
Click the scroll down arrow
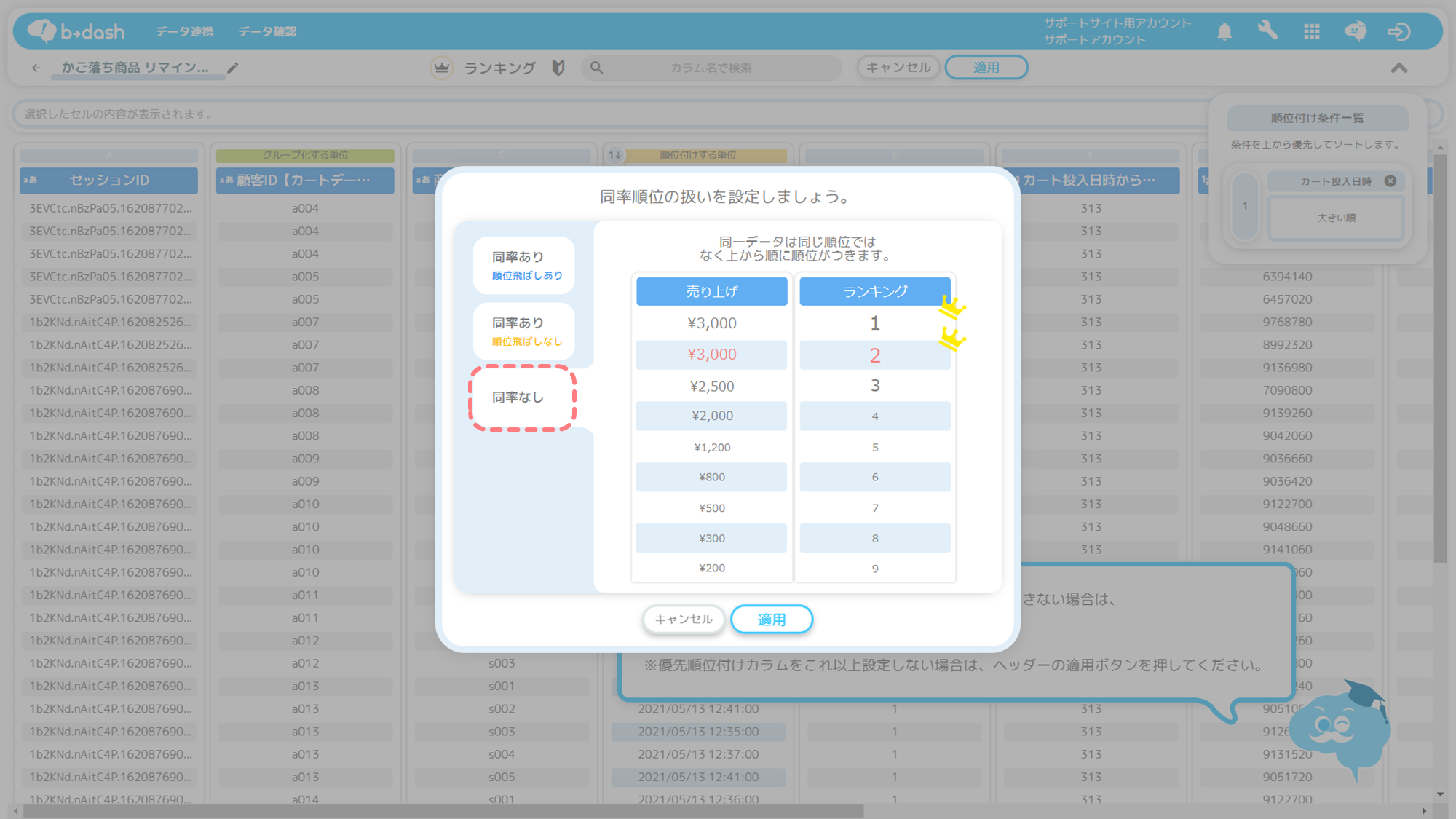[x=1440, y=794]
